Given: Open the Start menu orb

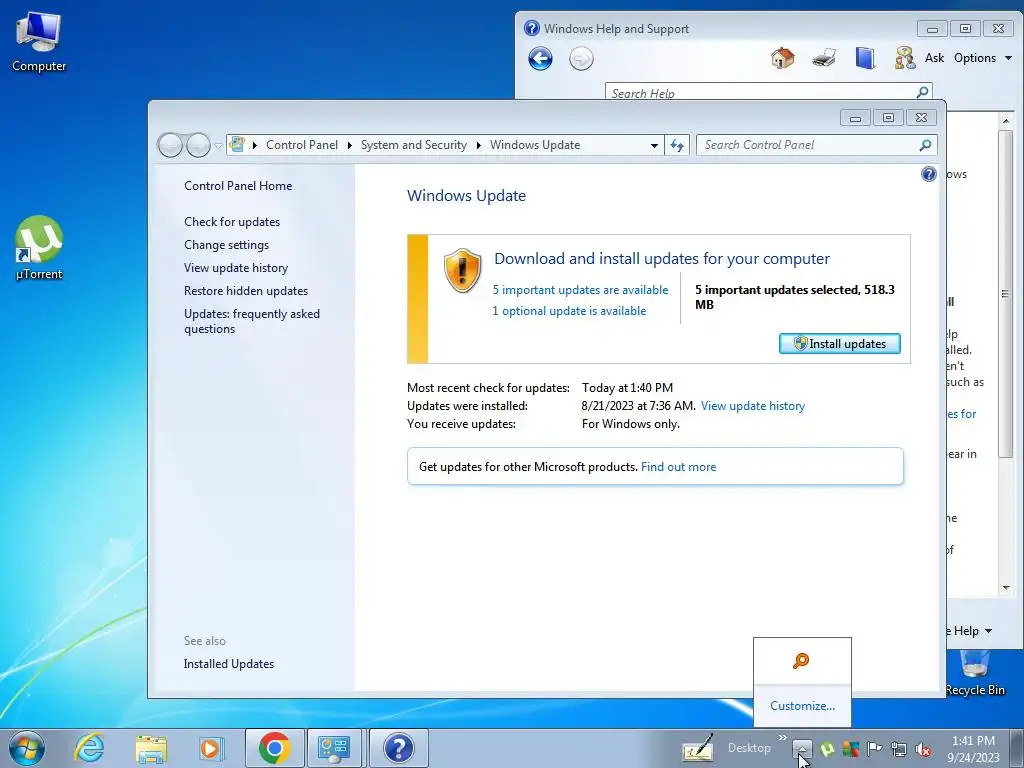Looking at the screenshot, I should [27, 748].
